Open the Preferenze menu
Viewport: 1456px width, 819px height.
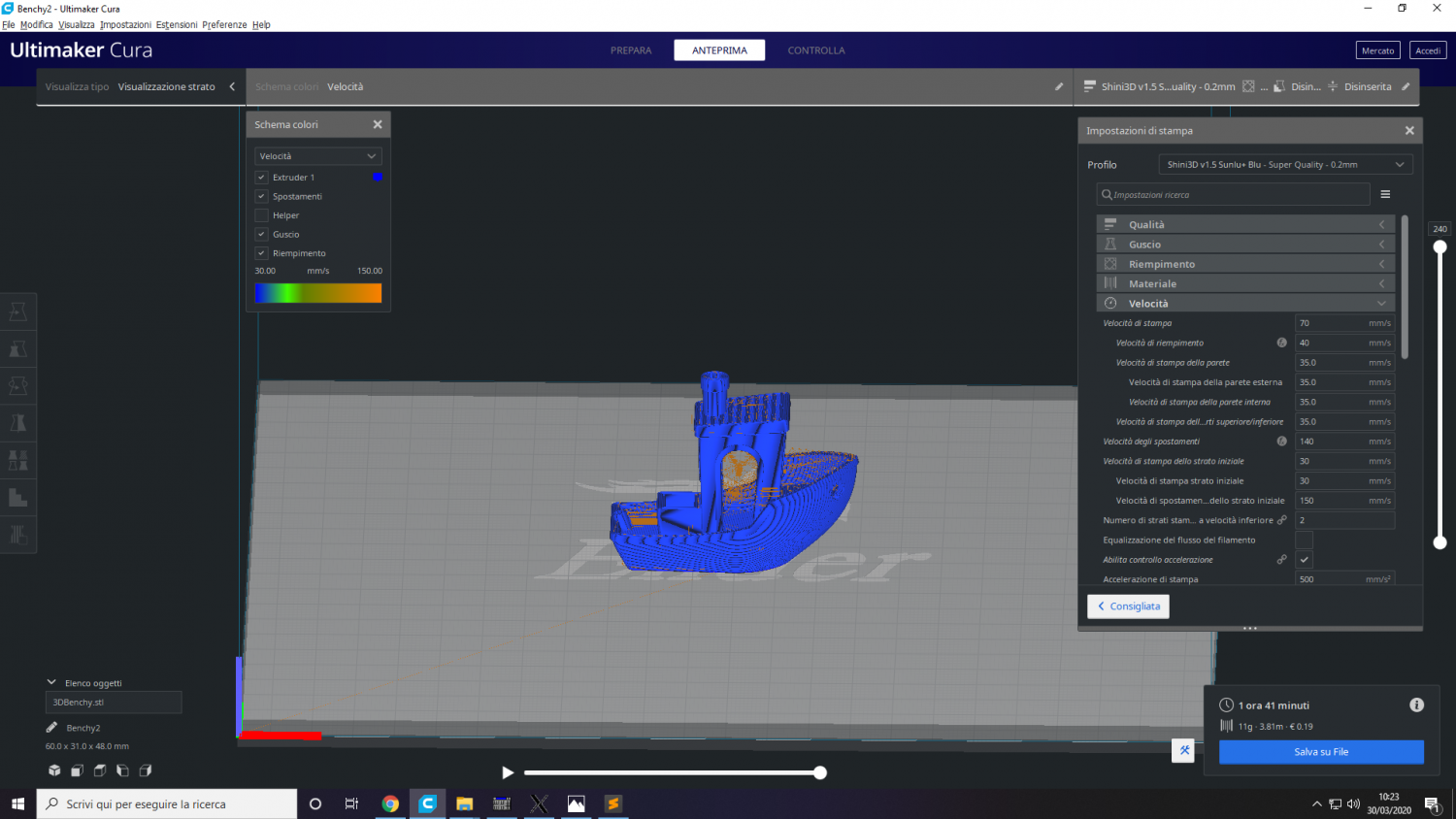tap(224, 24)
